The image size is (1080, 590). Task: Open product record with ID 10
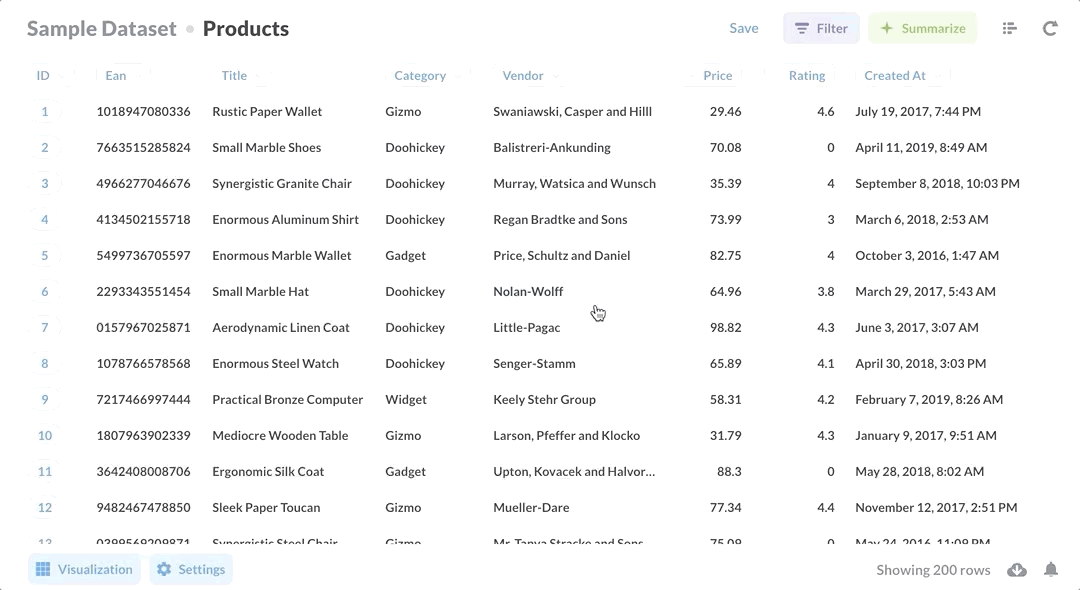pyautogui.click(x=45, y=436)
